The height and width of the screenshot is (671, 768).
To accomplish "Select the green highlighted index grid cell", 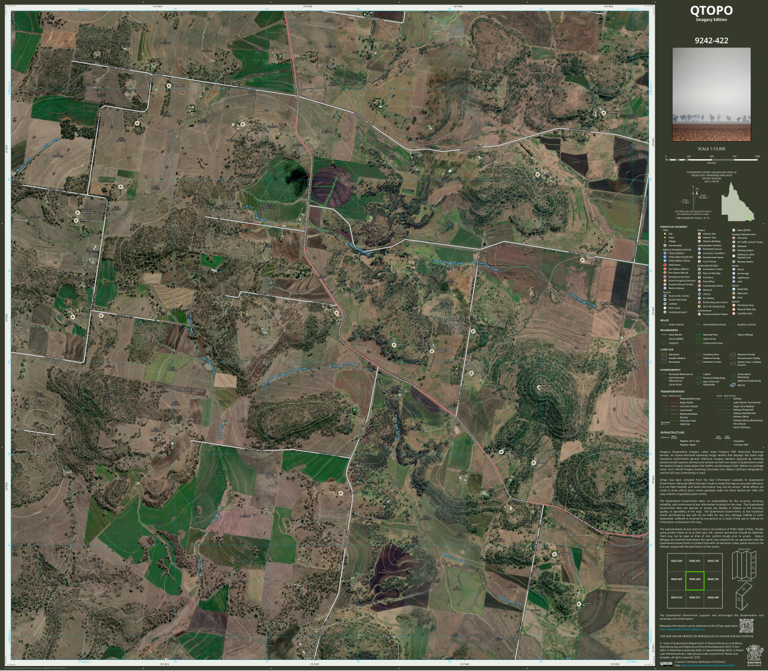I will pos(695,581).
